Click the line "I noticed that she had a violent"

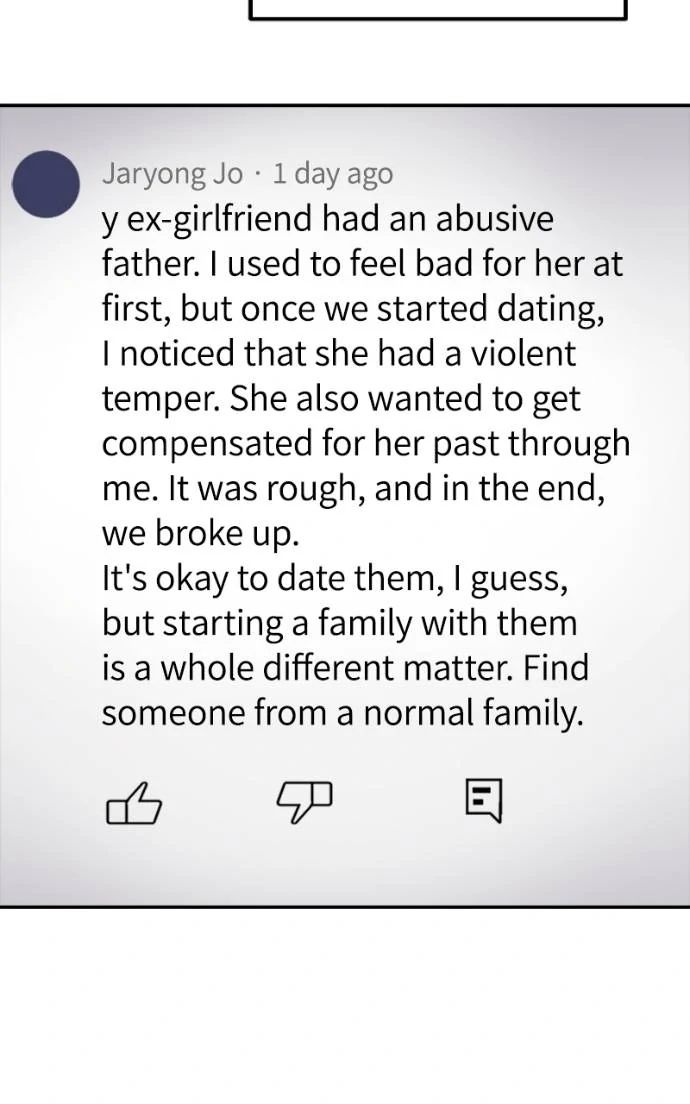[339, 353]
